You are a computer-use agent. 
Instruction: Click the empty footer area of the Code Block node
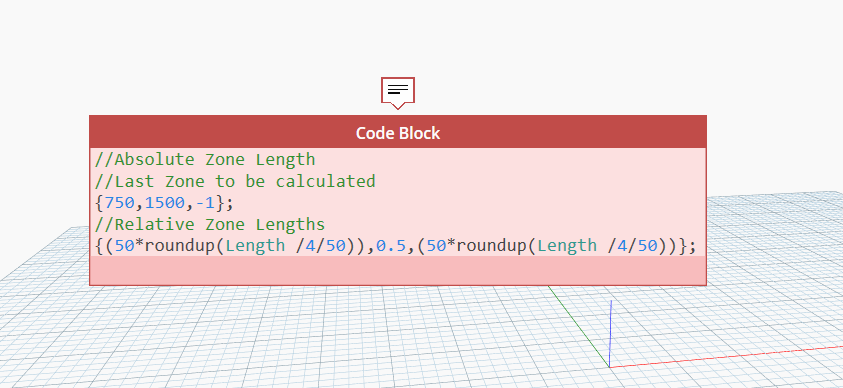coord(398,270)
